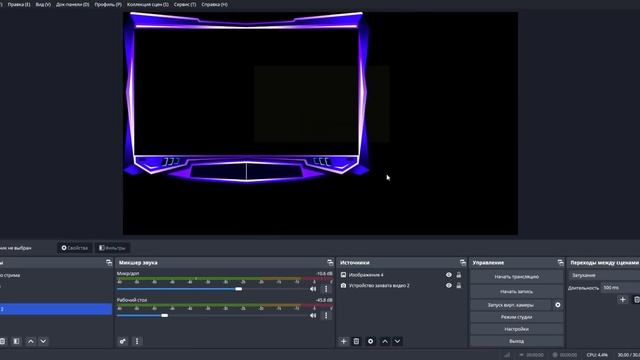The image size is (640, 360).
Task: Select the highlighted scene 2
Action: (56, 309)
